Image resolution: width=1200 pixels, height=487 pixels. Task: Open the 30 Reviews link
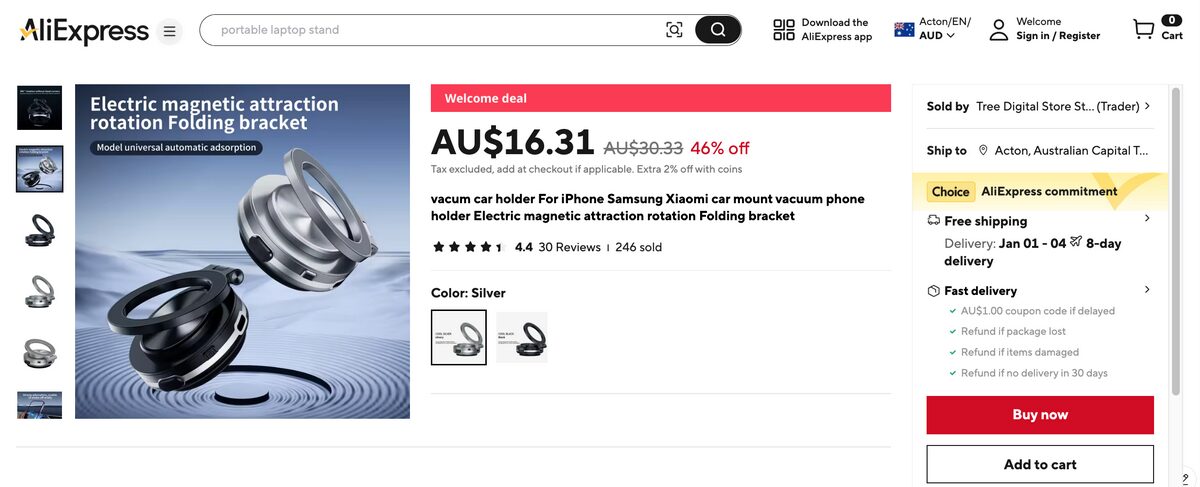tap(569, 247)
